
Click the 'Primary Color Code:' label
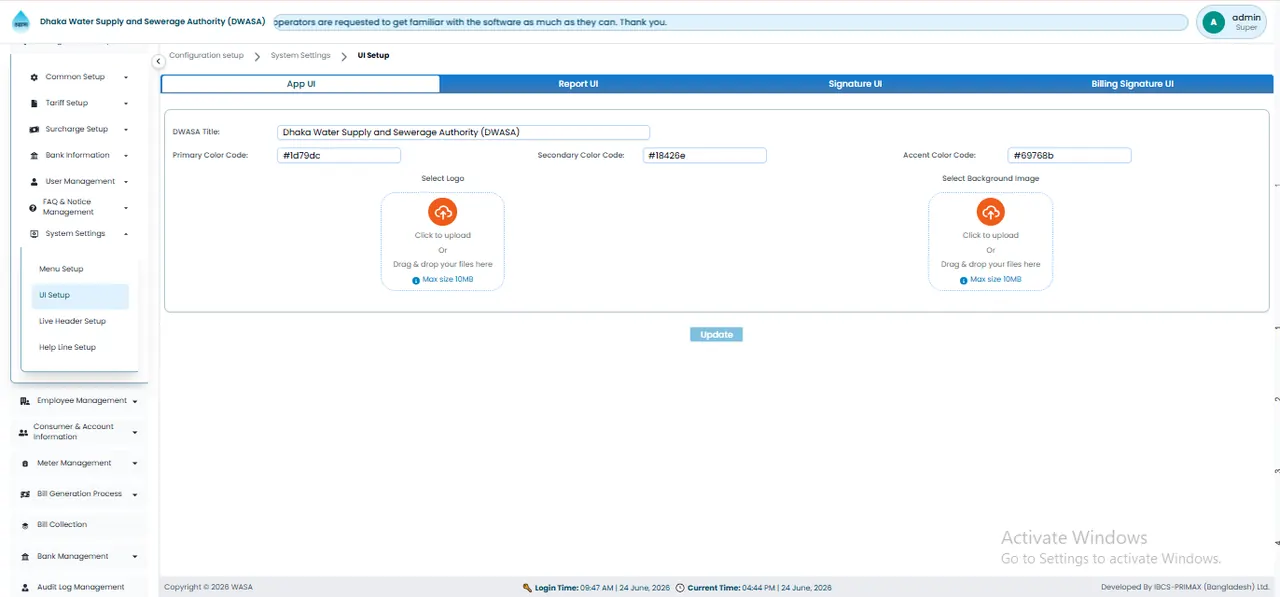[x=210, y=156]
